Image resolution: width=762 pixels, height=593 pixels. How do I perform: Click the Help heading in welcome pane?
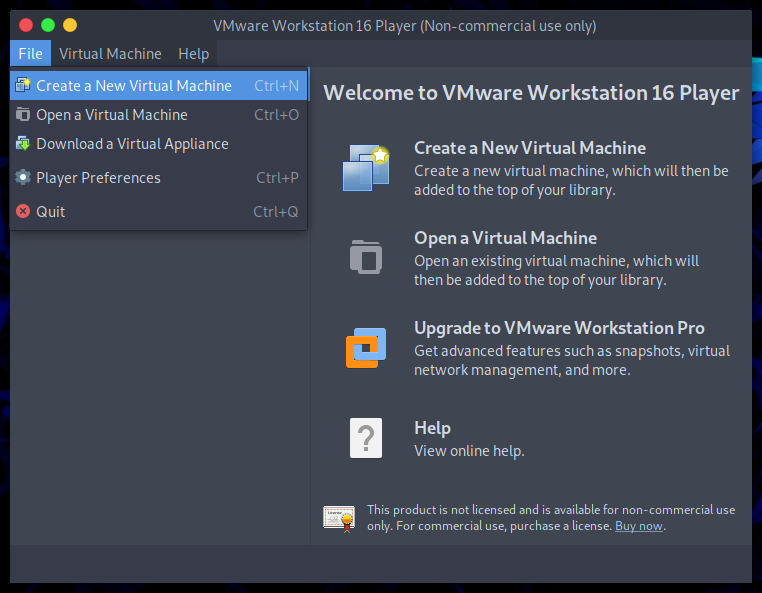tap(433, 428)
